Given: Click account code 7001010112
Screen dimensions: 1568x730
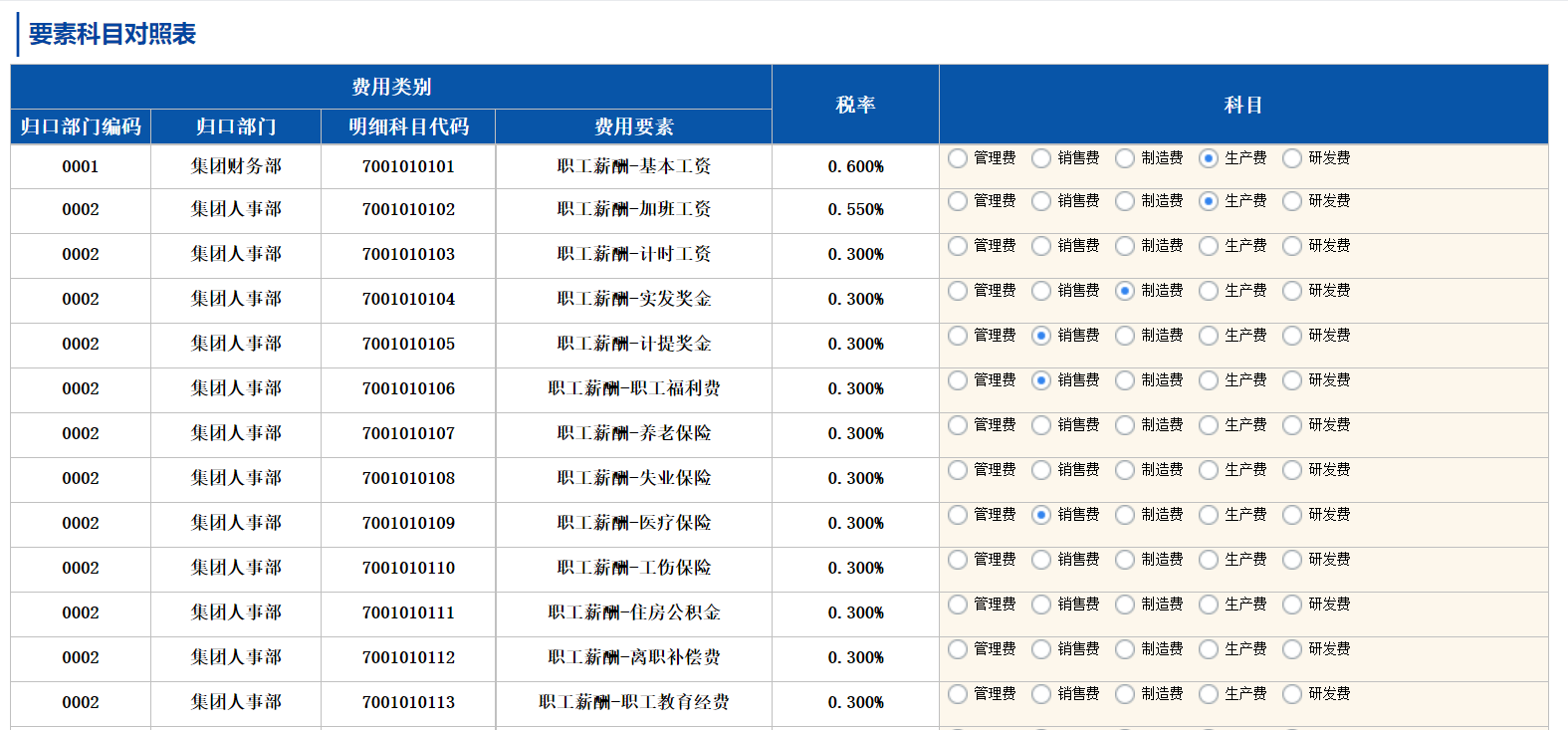Looking at the screenshot, I should point(408,657).
